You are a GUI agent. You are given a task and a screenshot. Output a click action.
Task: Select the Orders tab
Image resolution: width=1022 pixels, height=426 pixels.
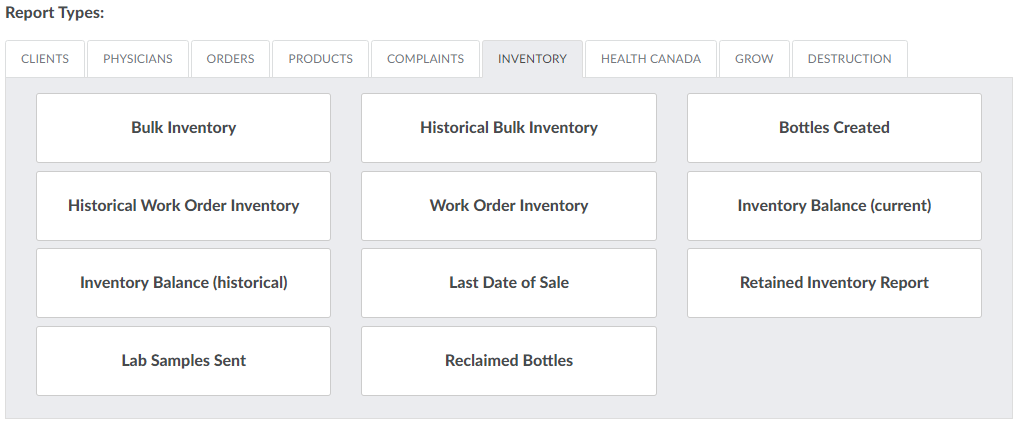point(231,59)
